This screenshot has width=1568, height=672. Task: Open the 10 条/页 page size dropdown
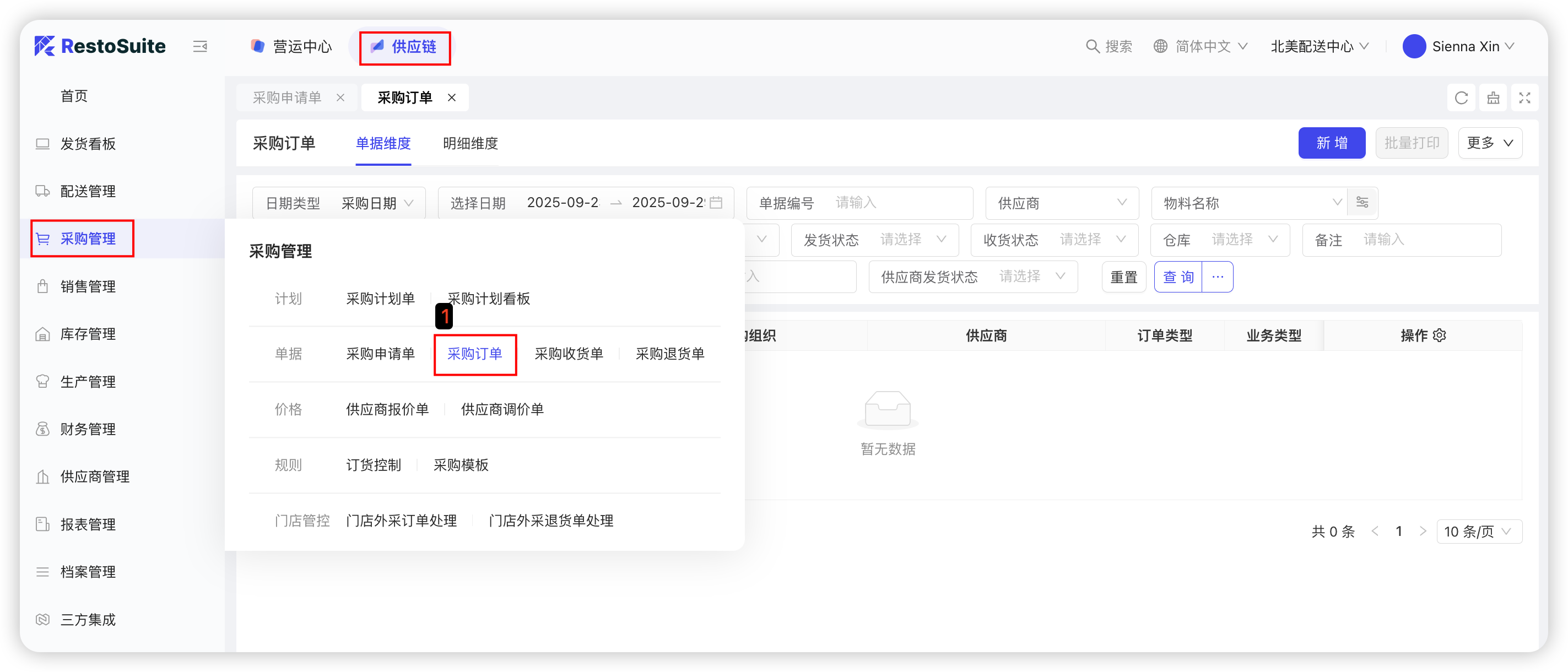[1479, 532]
